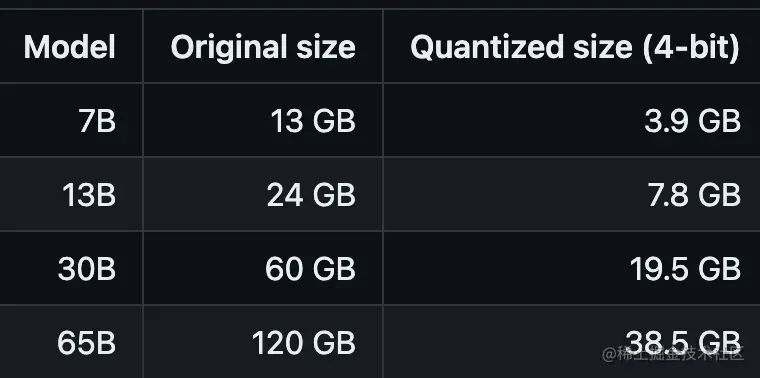Click the watermark text in the corner
Viewport: 760px width, 378px height.
673,354
